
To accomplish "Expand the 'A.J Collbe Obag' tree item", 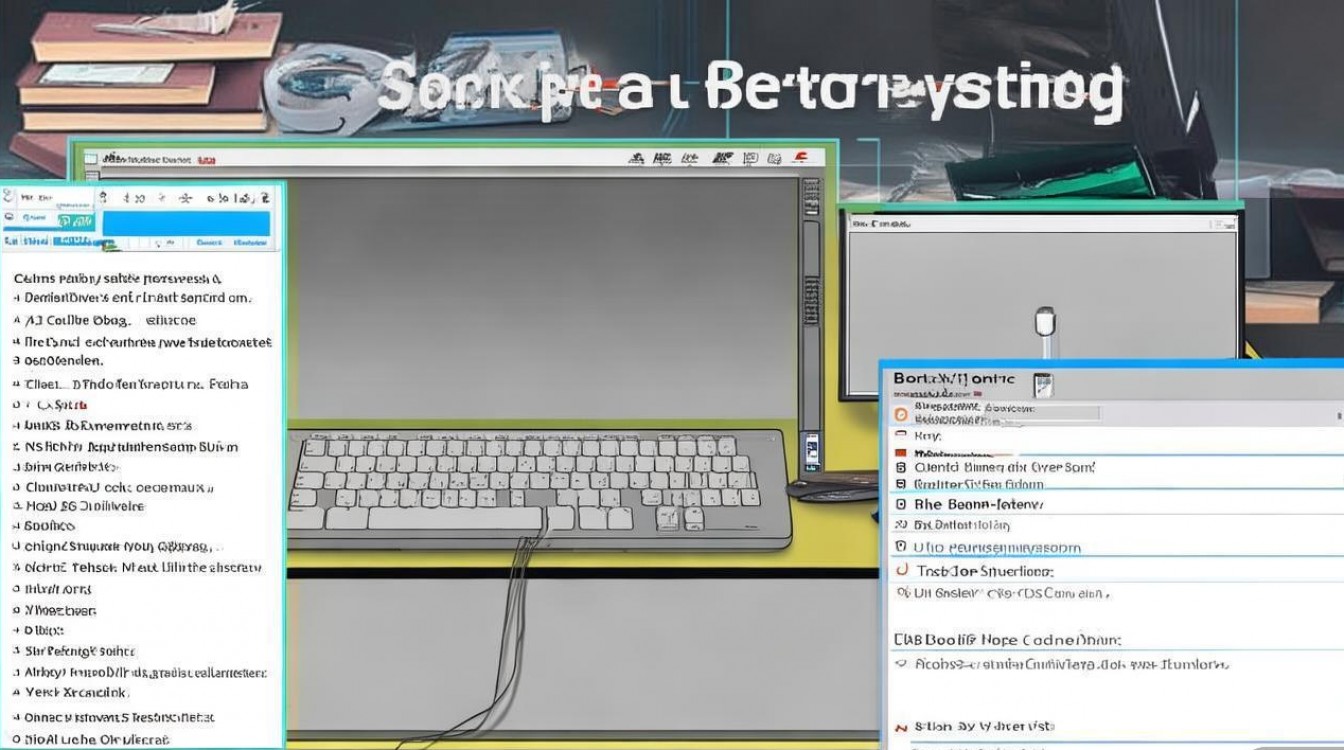I will (x=17, y=321).
